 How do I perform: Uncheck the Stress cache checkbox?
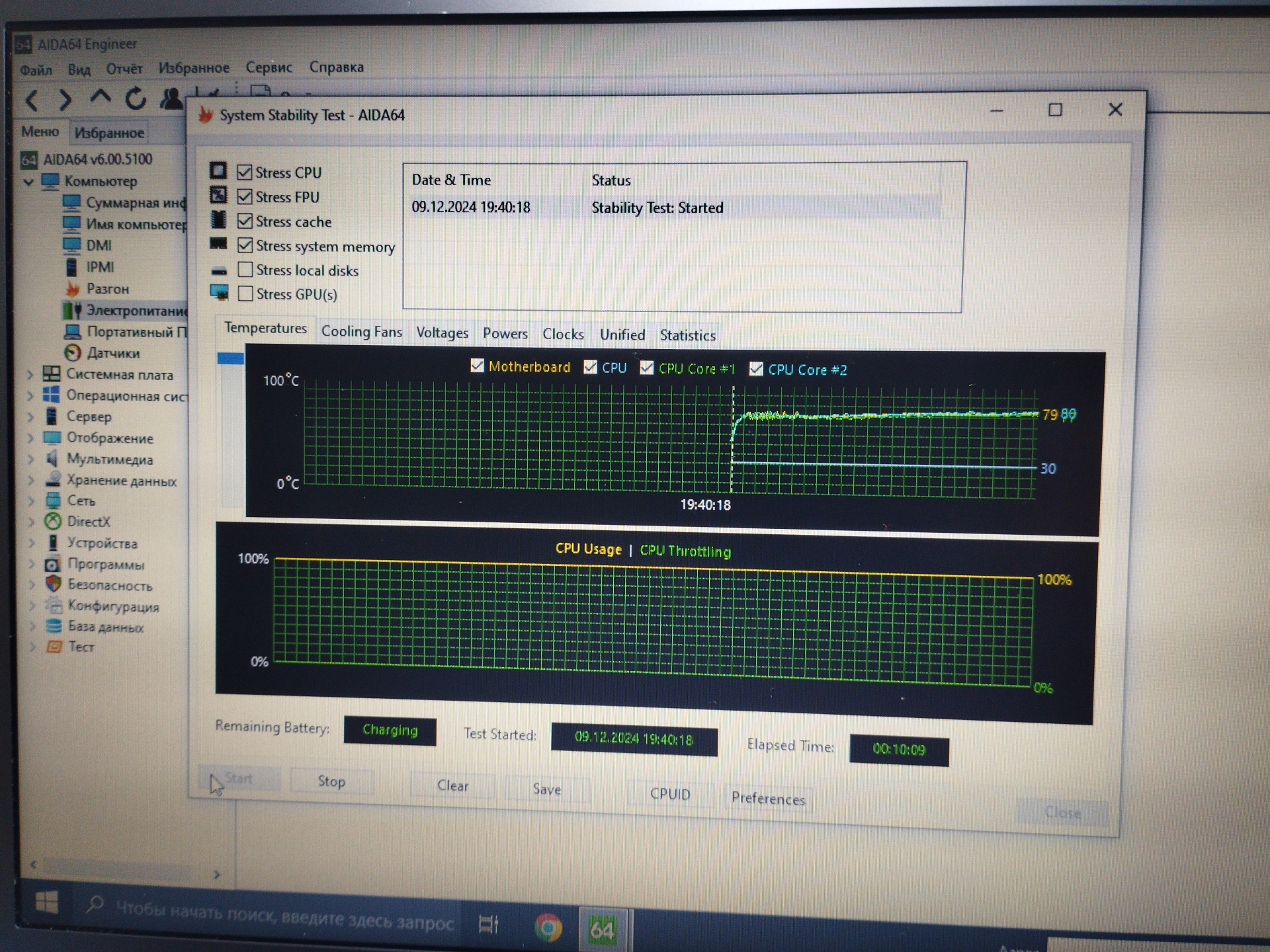[245, 221]
